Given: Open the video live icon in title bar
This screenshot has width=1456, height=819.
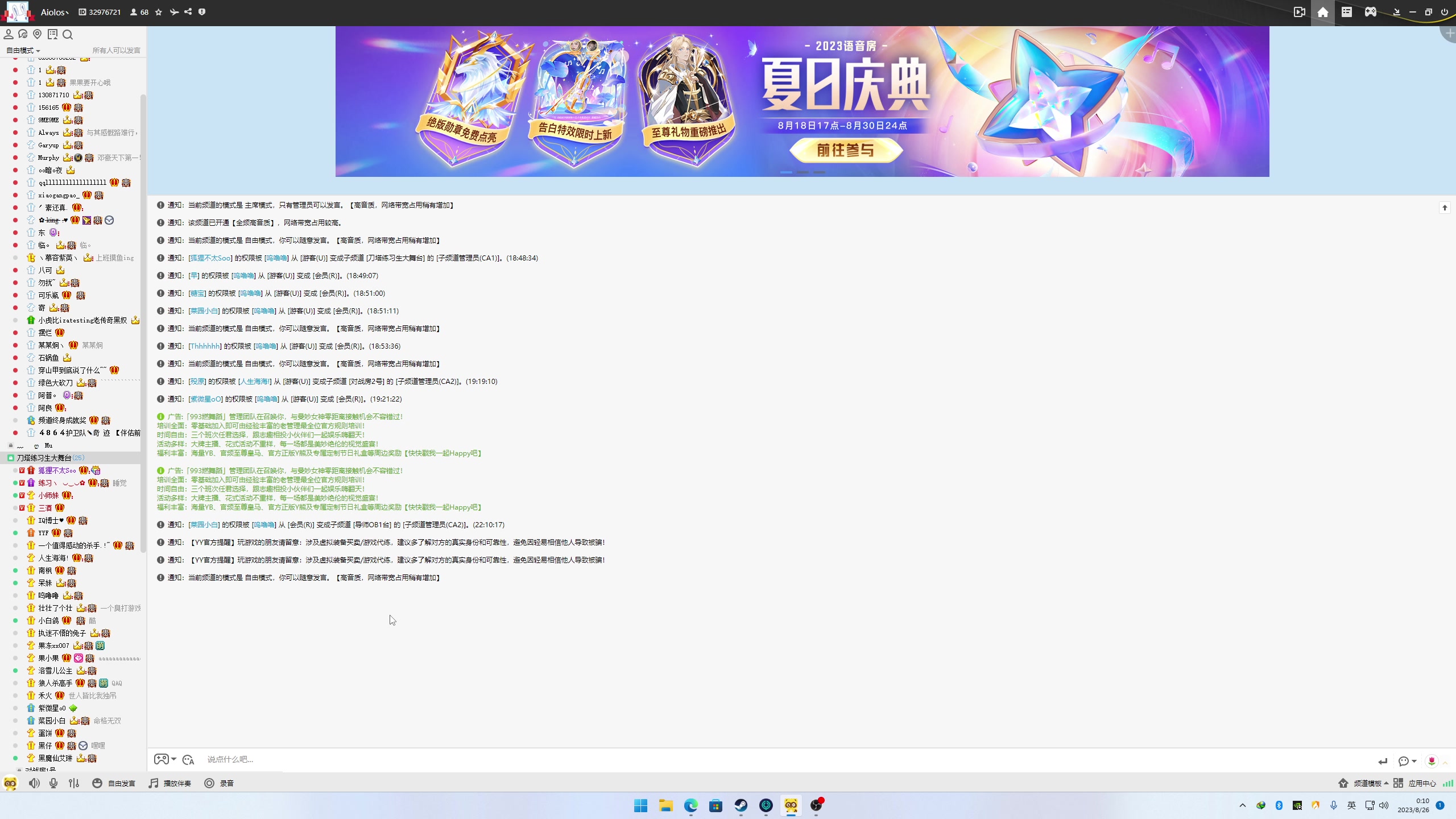Looking at the screenshot, I should [1300, 12].
